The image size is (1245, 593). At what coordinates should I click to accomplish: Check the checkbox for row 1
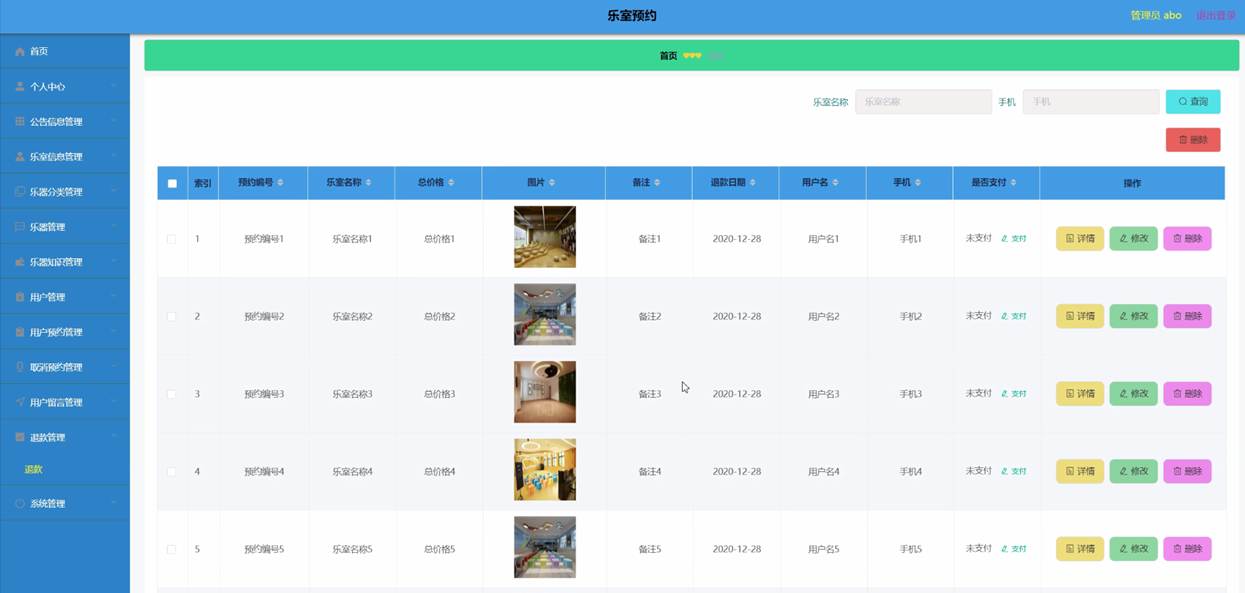click(171, 239)
